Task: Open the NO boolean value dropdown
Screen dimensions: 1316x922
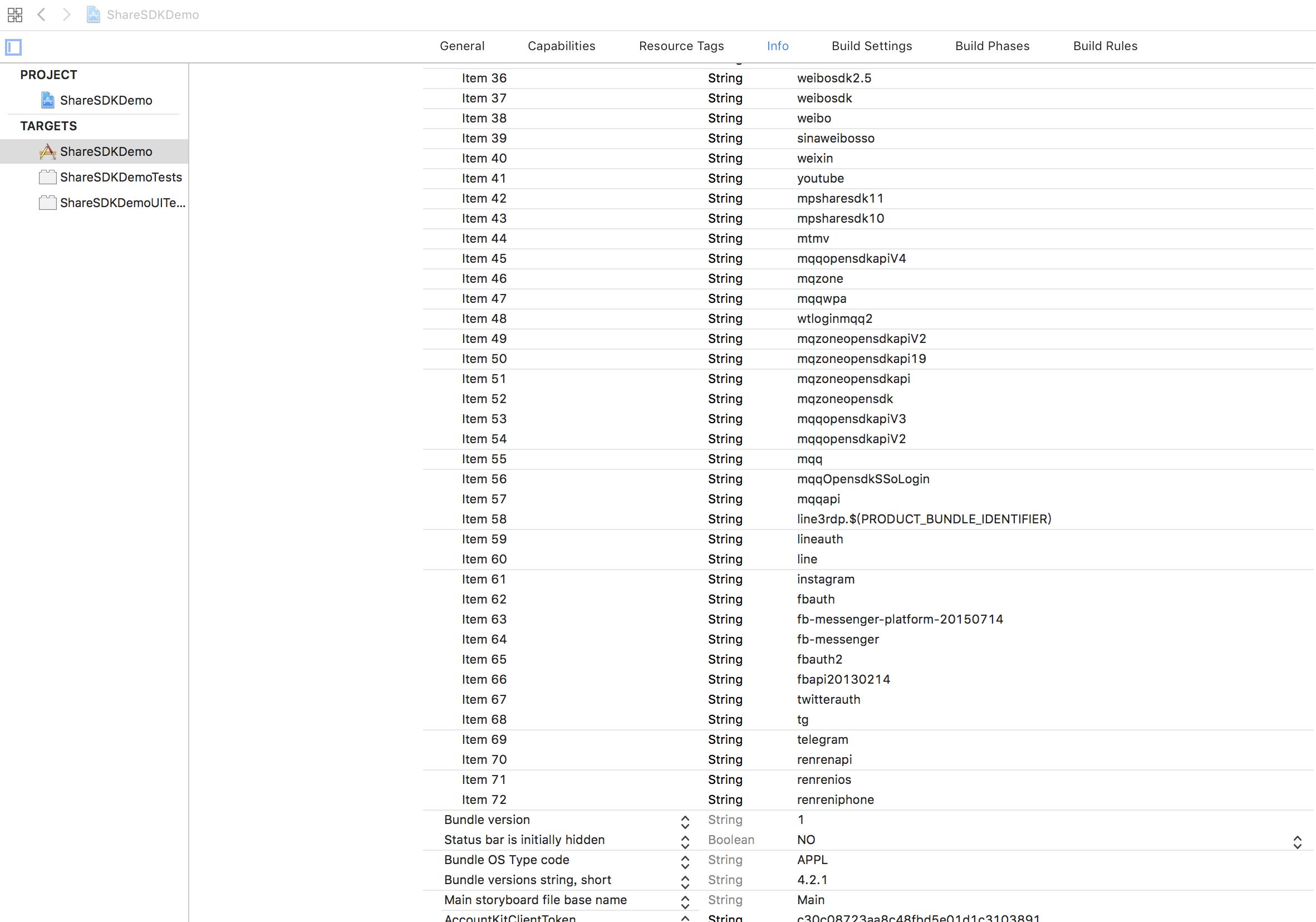Action: coord(1297,842)
